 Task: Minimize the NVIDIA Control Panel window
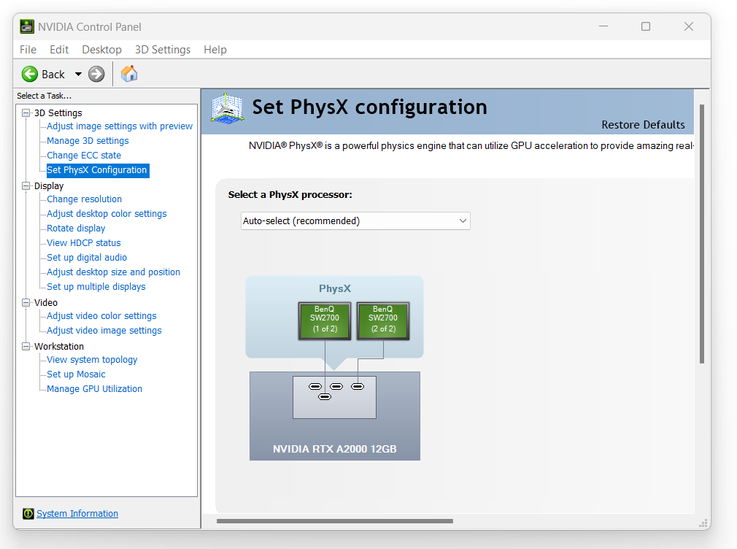click(x=604, y=27)
